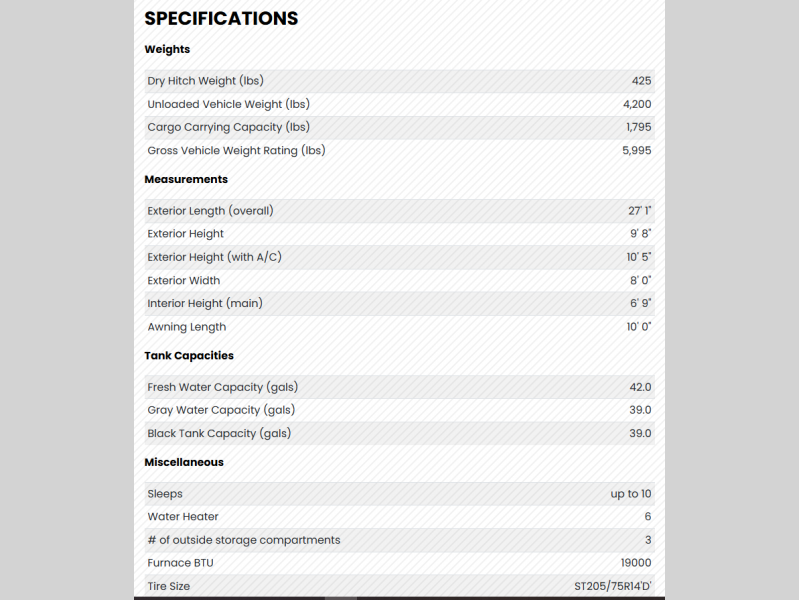Image resolution: width=799 pixels, height=600 pixels.
Task: Click the Unloaded Vehicle Weight value 4,200
Action: coord(637,104)
